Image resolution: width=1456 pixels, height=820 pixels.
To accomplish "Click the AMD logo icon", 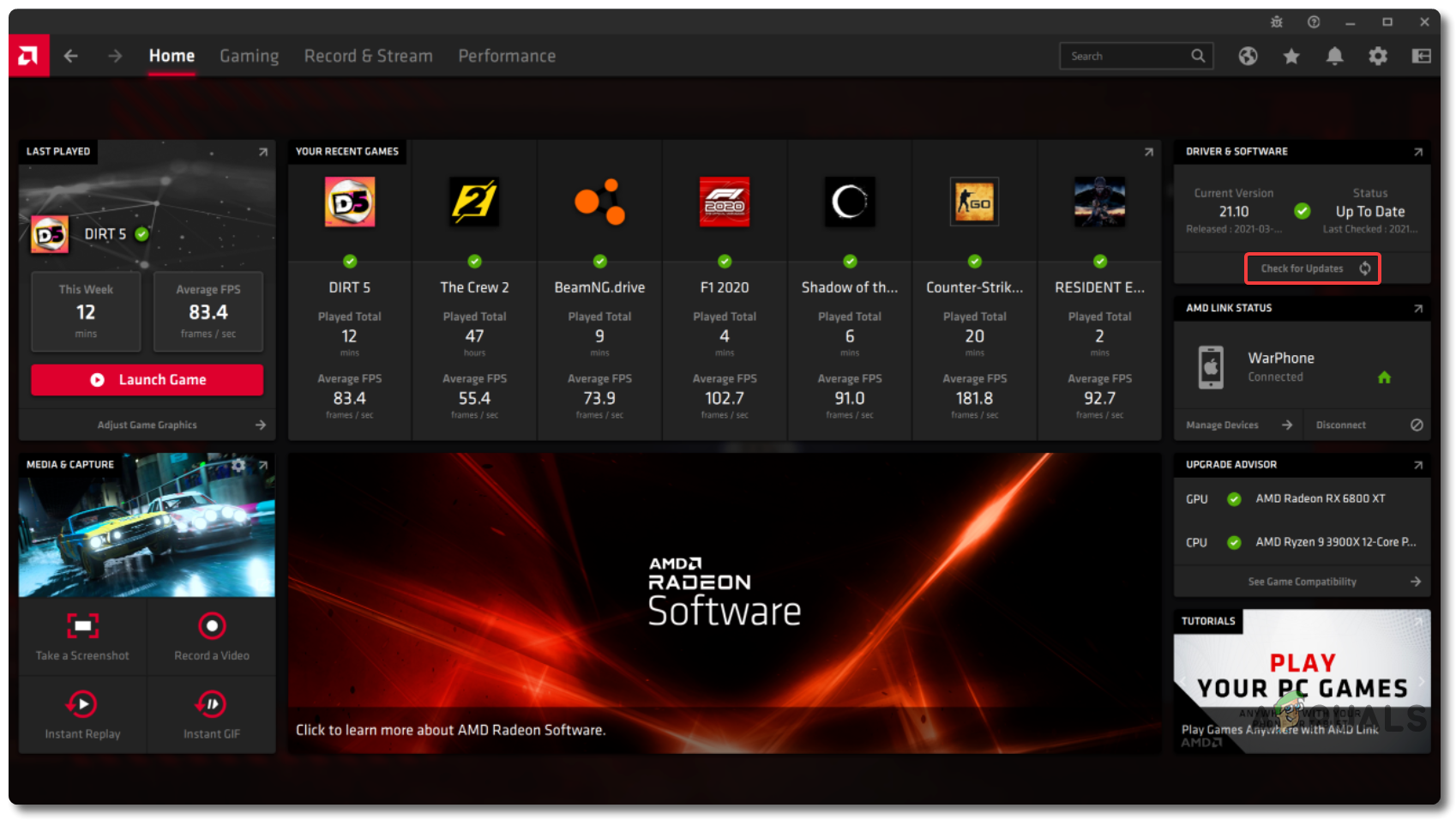I will 28,57.
